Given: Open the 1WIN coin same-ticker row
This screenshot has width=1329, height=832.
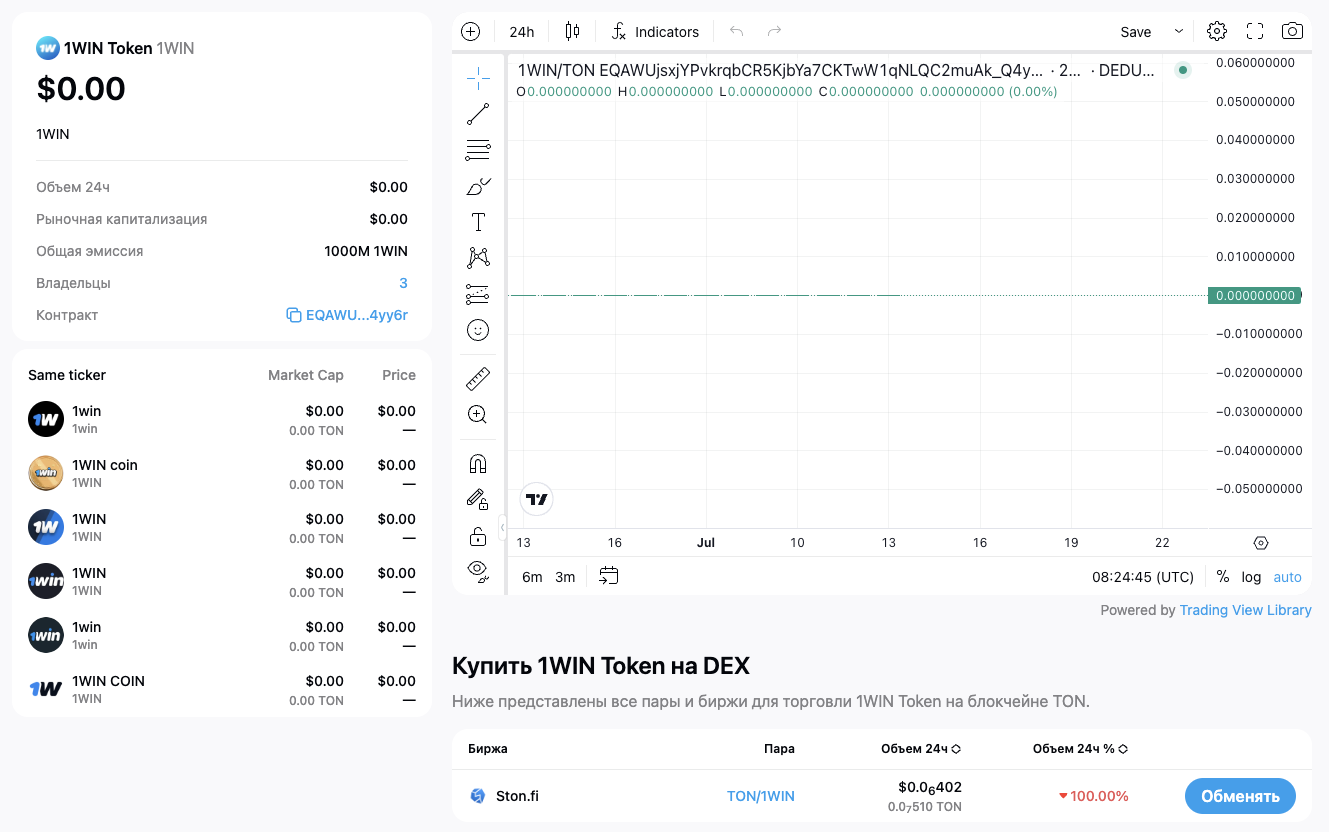Looking at the screenshot, I should click(x=222, y=473).
